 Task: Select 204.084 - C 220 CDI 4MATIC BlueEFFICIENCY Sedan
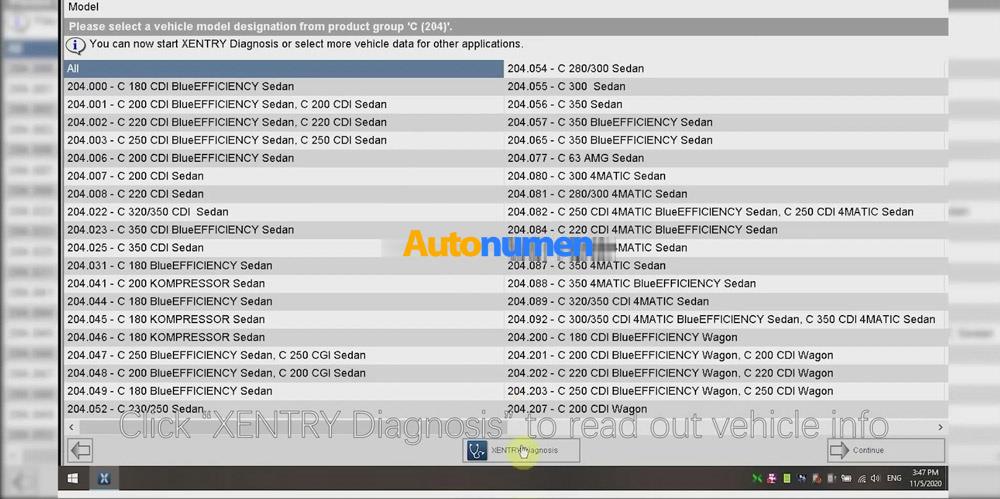(725, 229)
